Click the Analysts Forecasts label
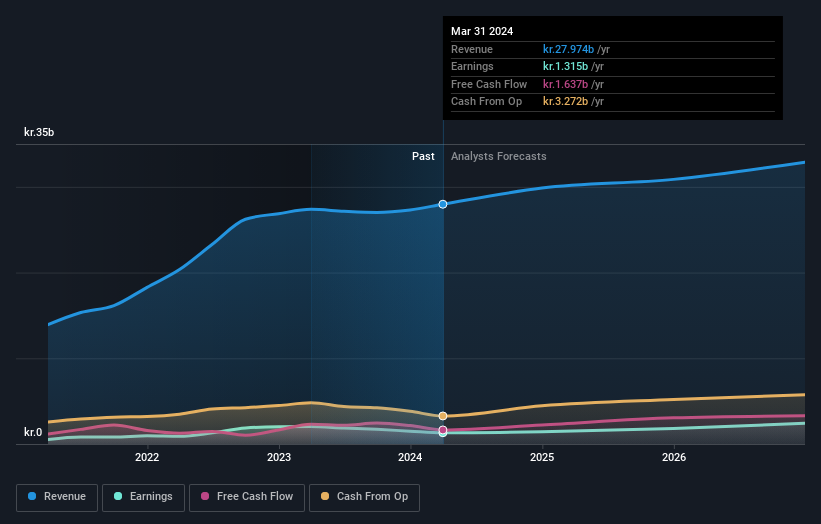 tap(498, 156)
